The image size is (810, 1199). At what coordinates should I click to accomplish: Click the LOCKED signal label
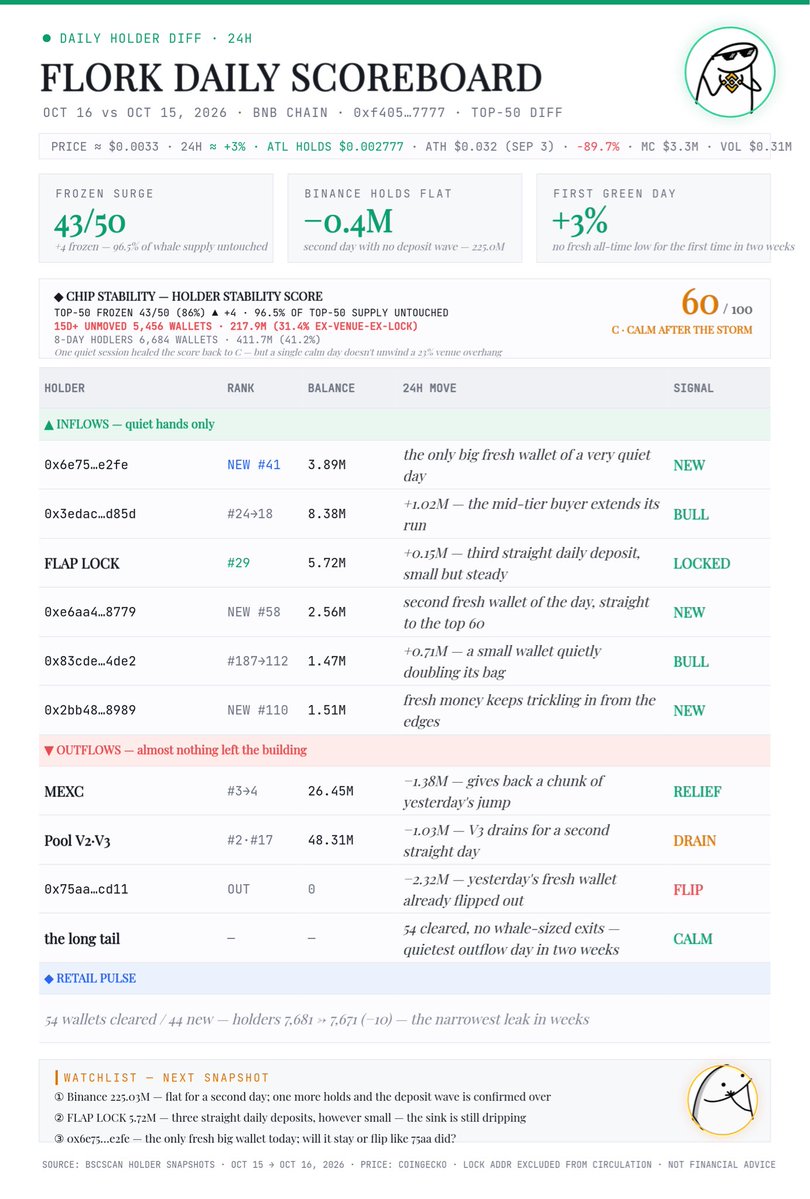click(x=701, y=563)
